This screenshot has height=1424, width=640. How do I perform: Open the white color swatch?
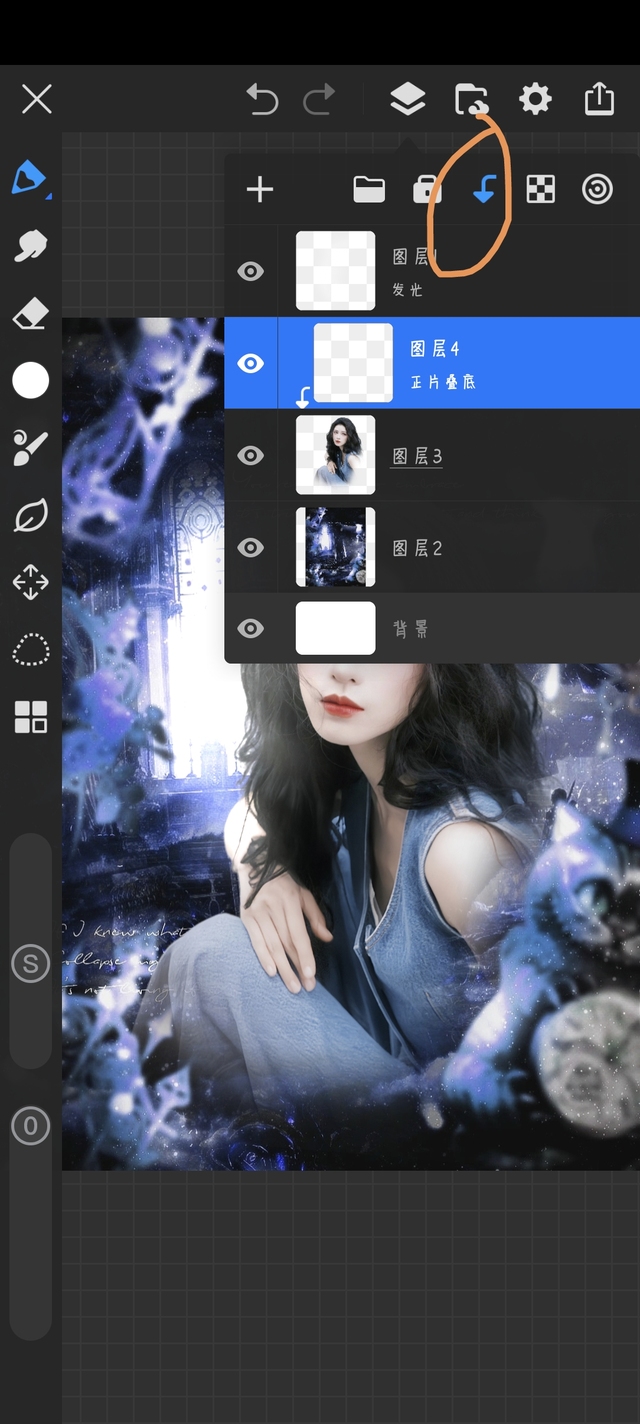click(x=30, y=381)
